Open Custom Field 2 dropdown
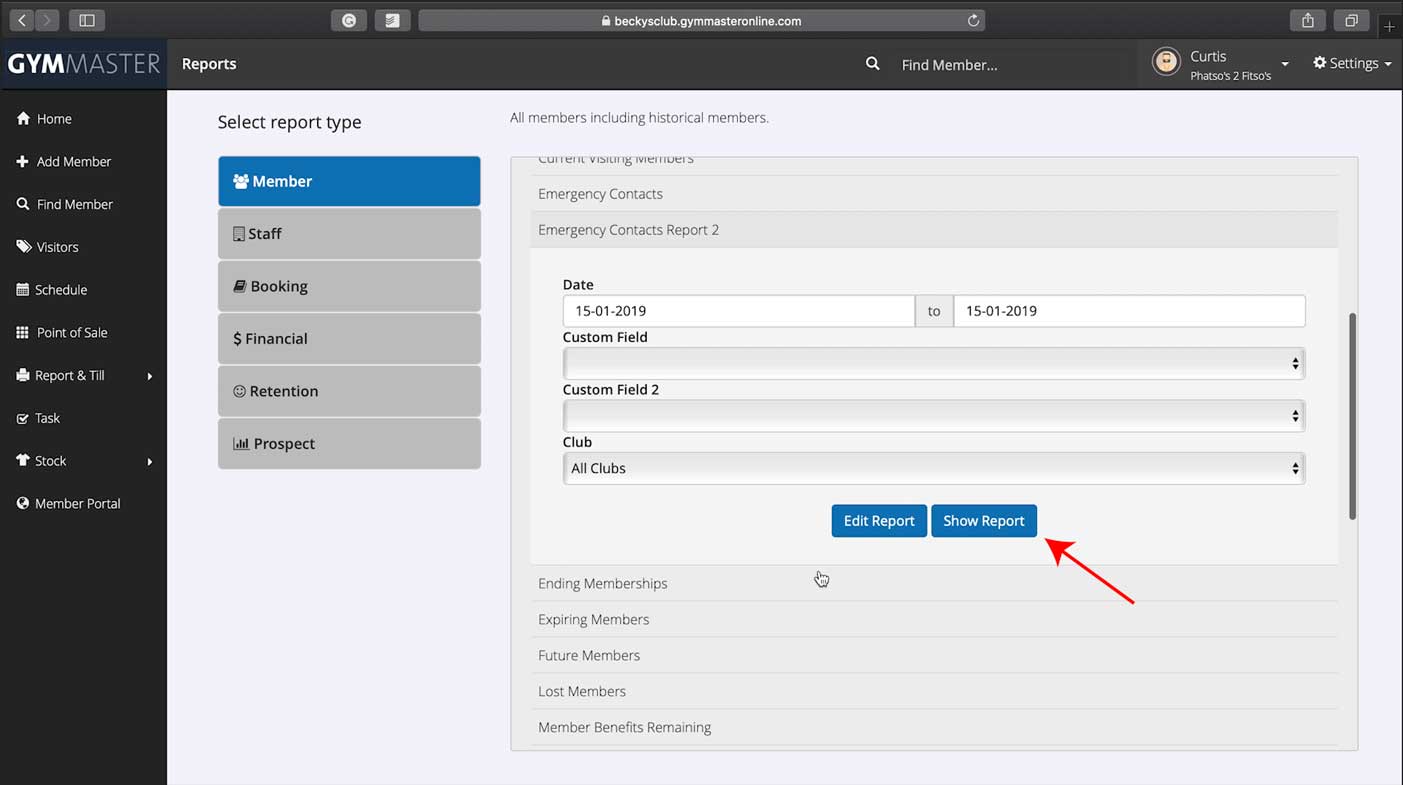 click(x=934, y=416)
